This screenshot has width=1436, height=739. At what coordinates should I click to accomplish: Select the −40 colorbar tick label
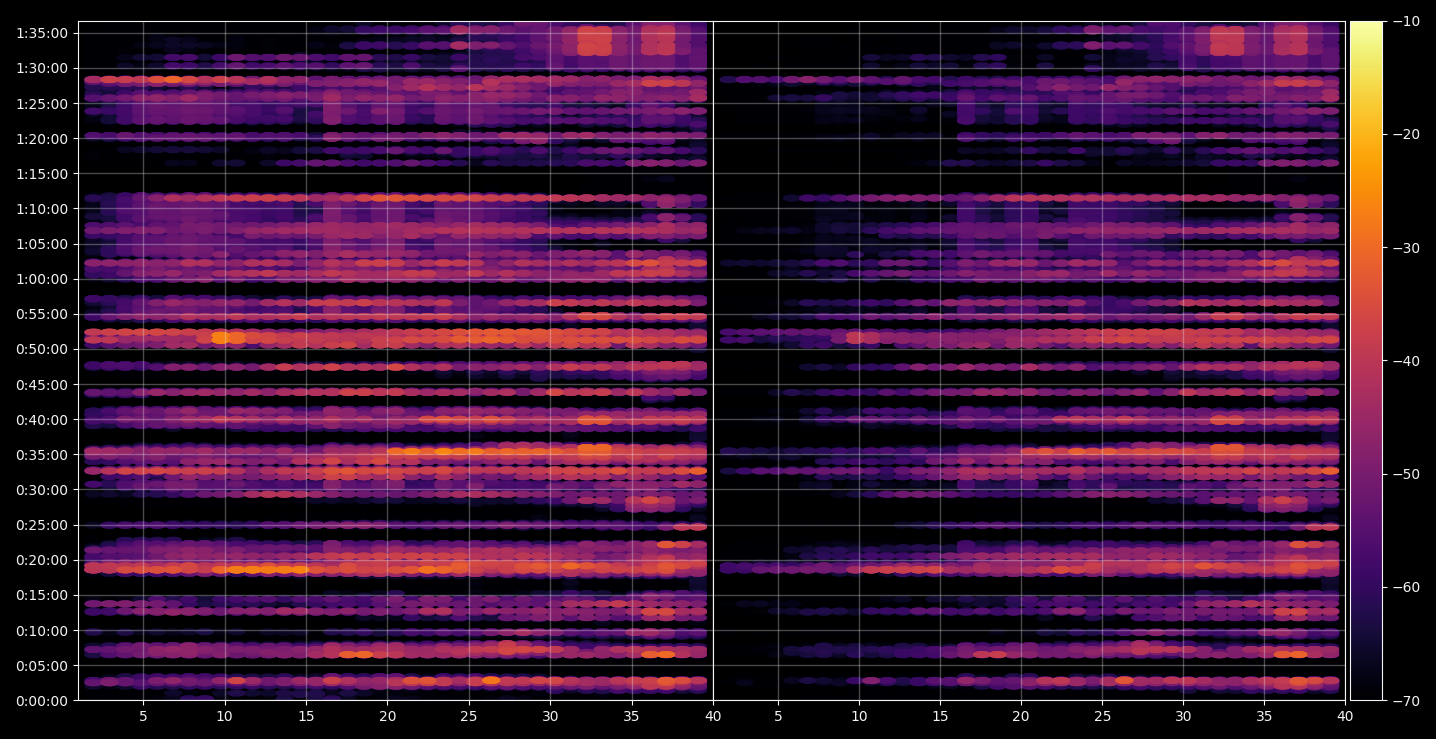click(1405, 360)
